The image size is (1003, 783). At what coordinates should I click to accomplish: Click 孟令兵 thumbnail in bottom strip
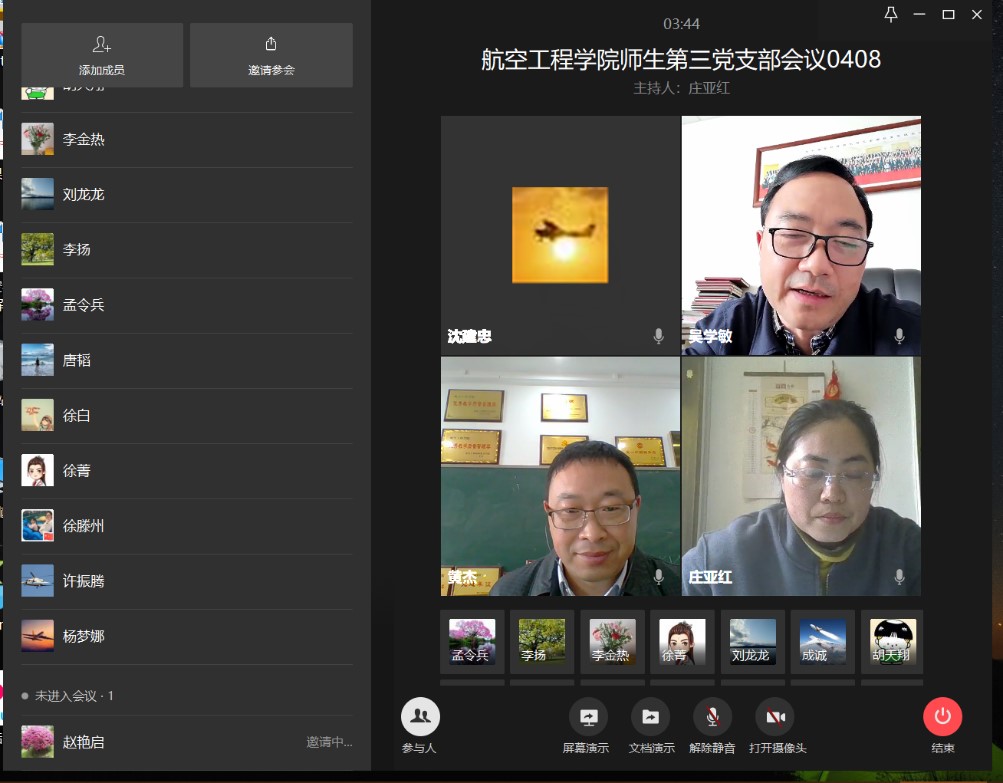(x=472, y=641)
